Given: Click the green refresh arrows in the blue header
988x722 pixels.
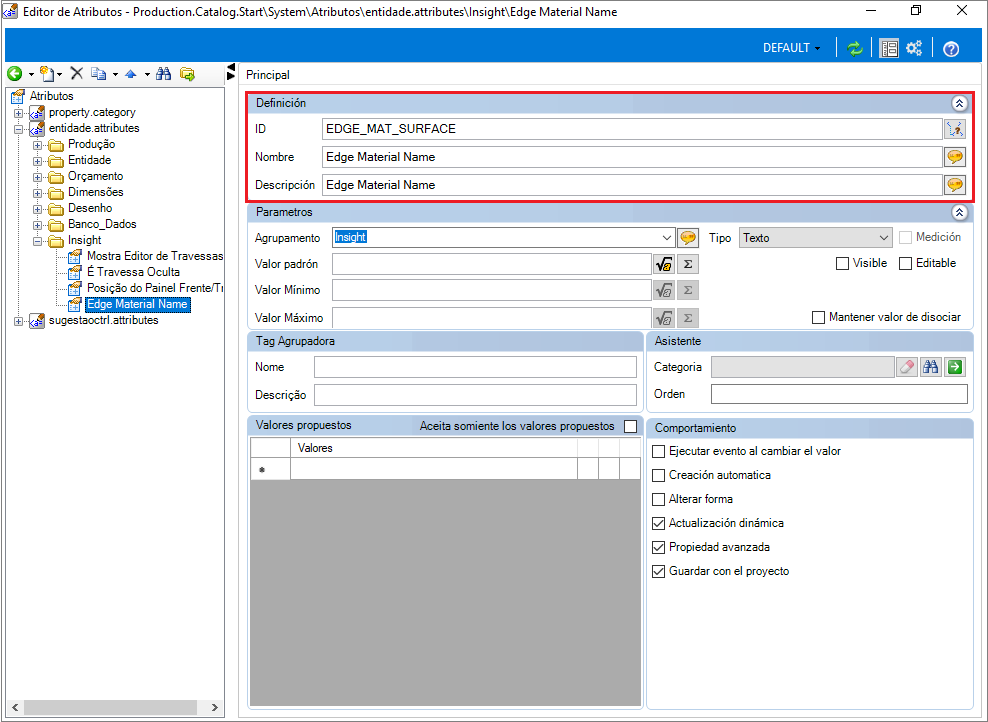Looking at the screenshot, I should click(x=854, y=48).
